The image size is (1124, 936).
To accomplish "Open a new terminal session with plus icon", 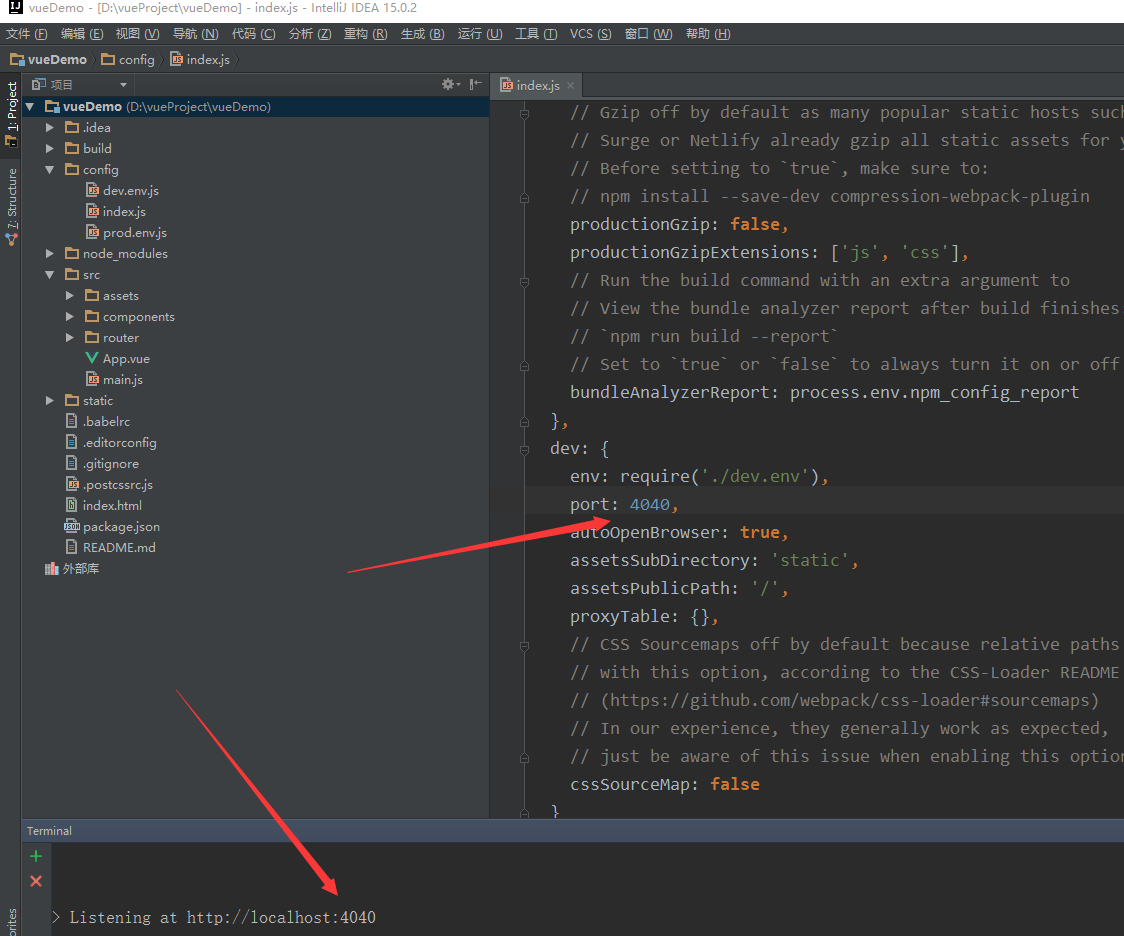I will [36, 856].
